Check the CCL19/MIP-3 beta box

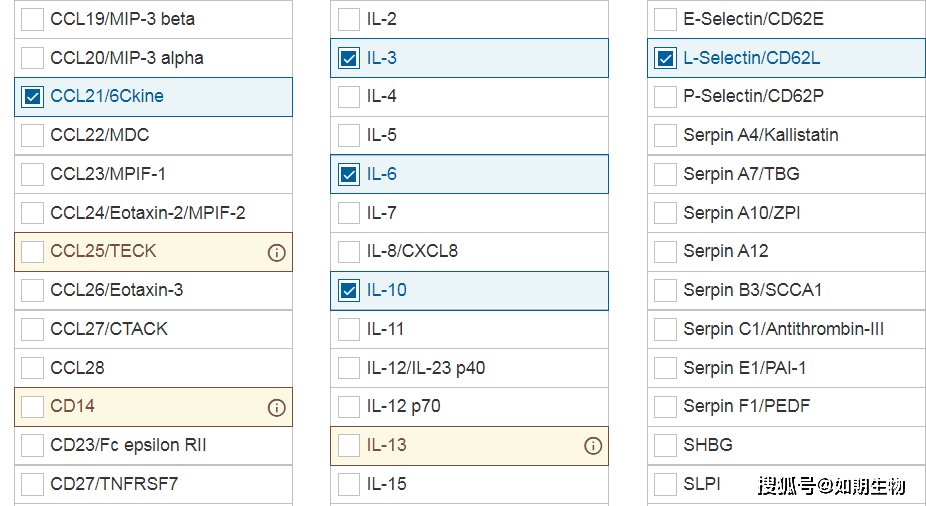click(x=32, y=19)
